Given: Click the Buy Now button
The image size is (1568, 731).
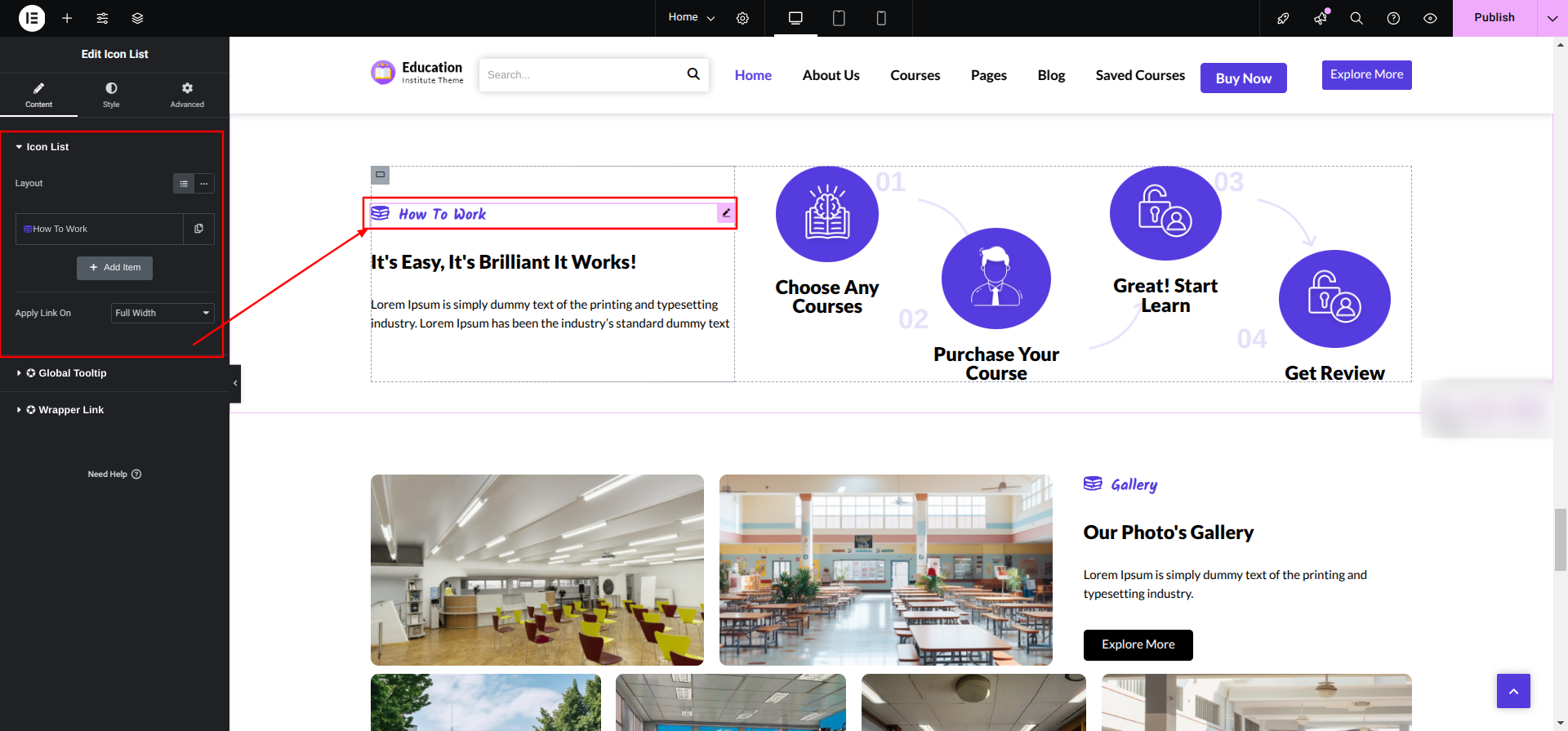Looking at the screenshot, I should point(1243,78).
